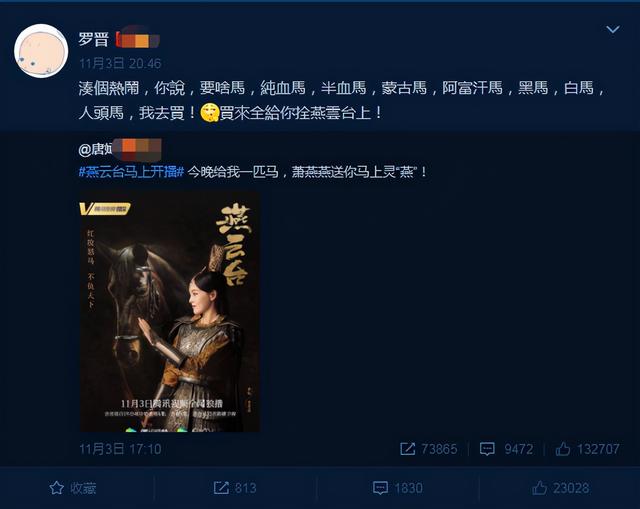Open the #燕云台马上开播# hashtag topic
640x509 pixels.
coord(131,172)
